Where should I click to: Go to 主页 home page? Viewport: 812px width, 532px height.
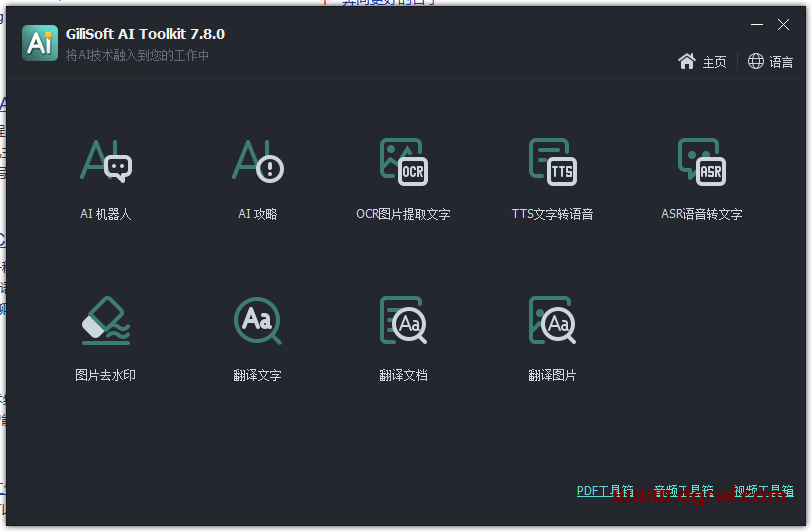pos(714,62)
